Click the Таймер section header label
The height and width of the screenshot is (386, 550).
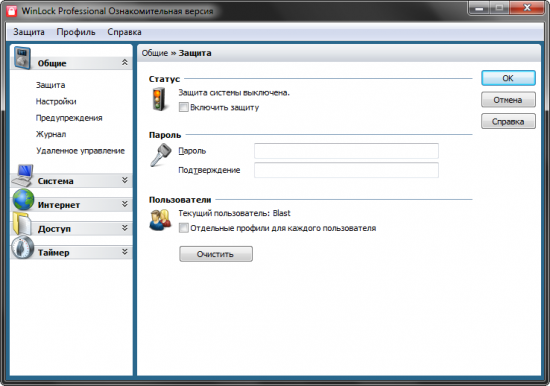(x=54, y=253)
